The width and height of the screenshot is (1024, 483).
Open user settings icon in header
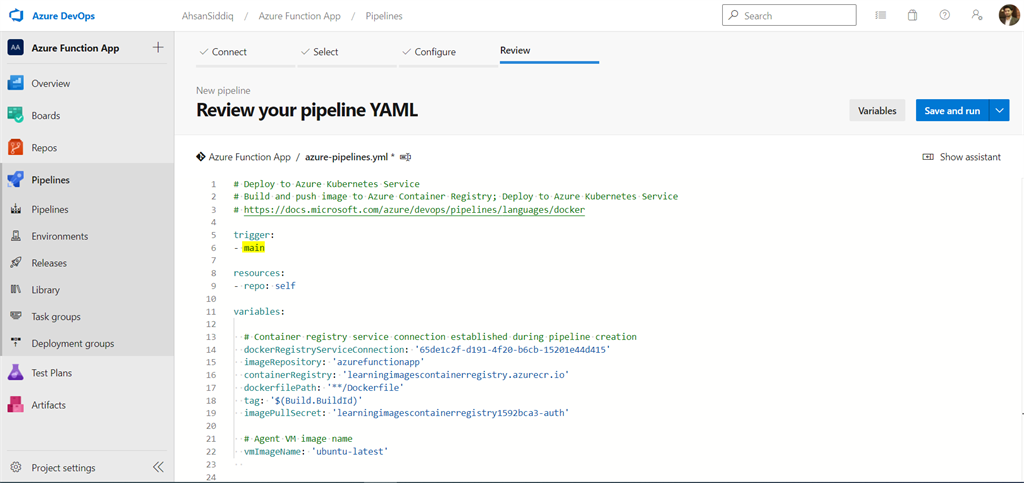pos(976,15)
